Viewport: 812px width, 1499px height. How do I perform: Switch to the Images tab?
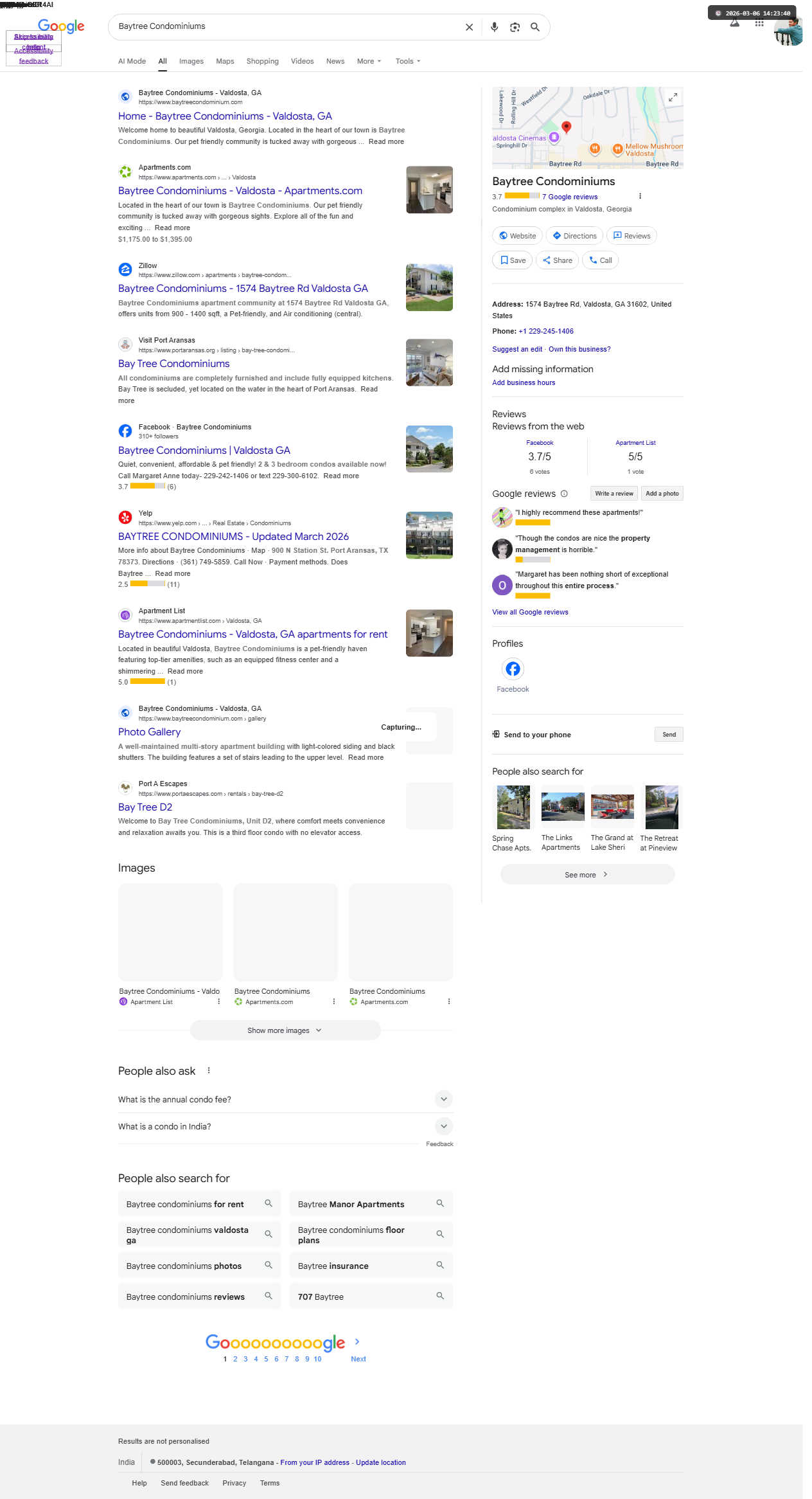click(x=191, y=61)
